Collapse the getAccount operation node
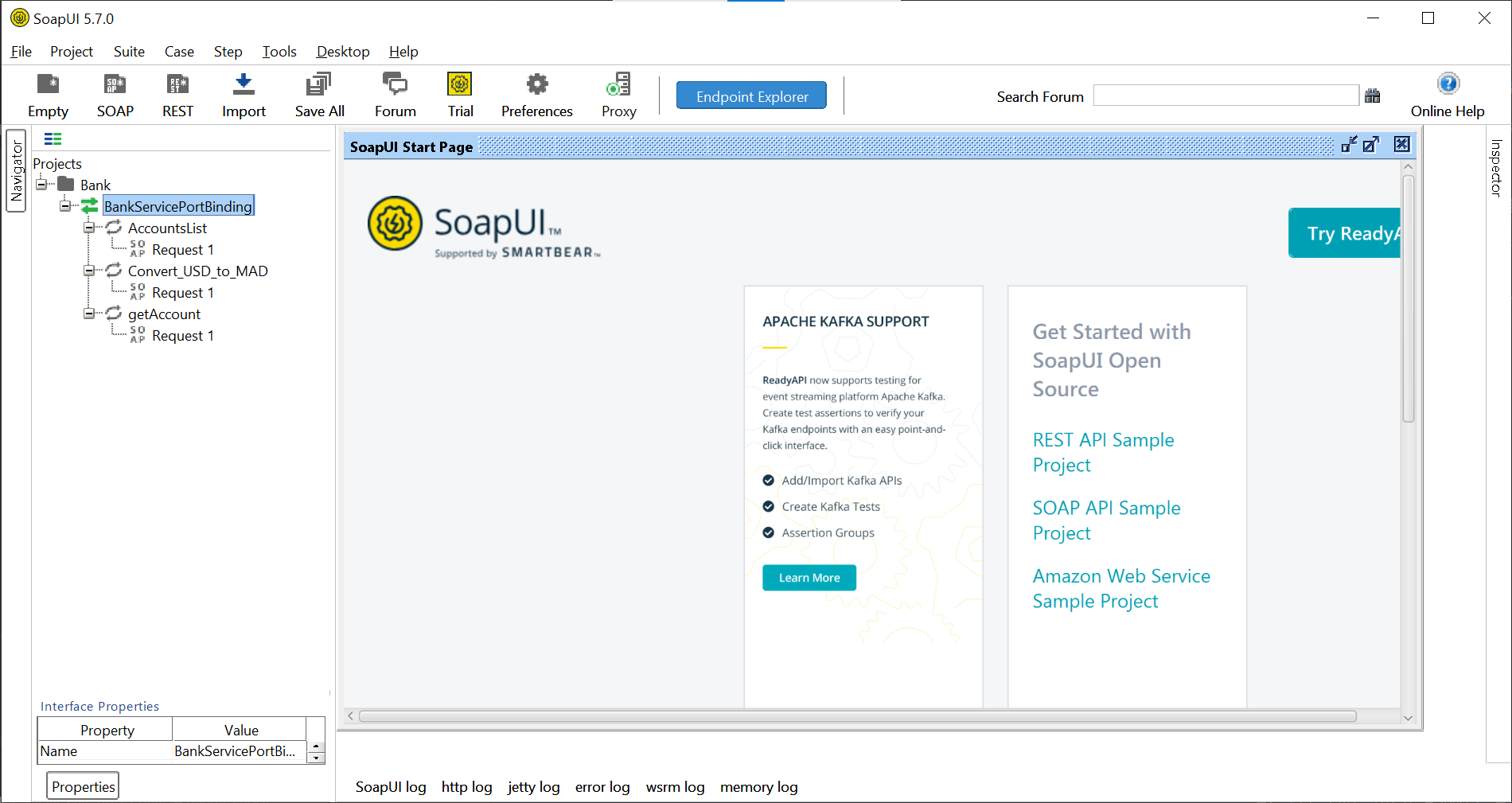Viewport: 1512px width, 803px height. (88, 314)
